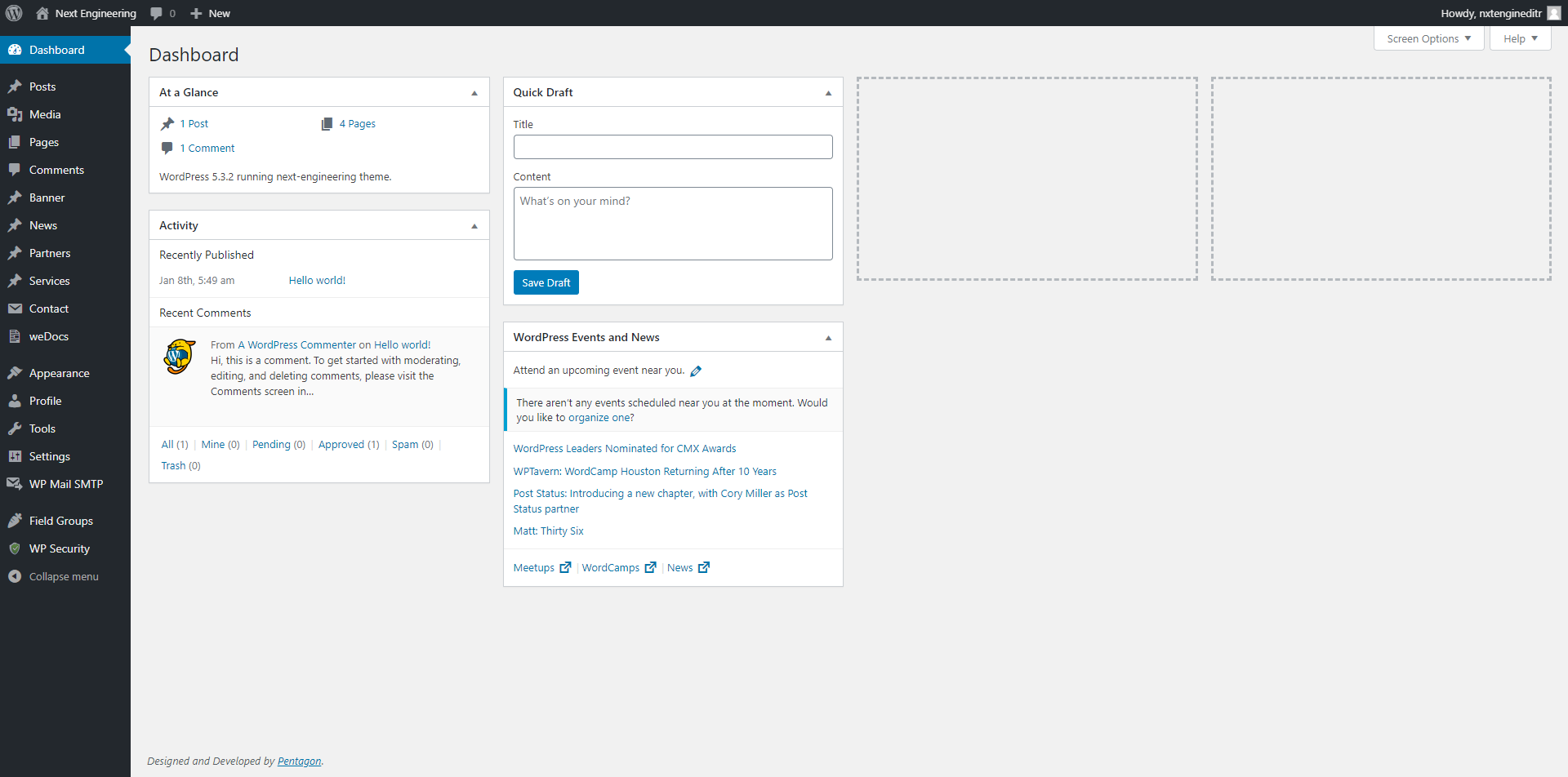This screenshot has width=1568, height=777.
Task: Open the Hello world! post link
Action: tap(317, 280)
